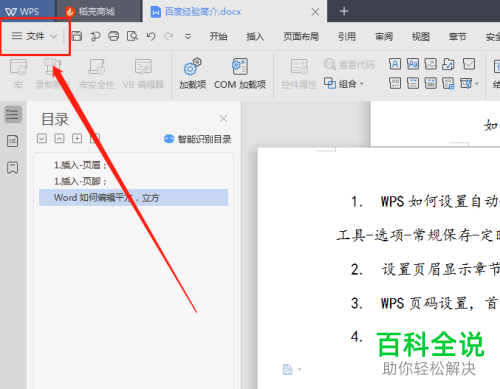Image resolution: width=500 pixels, height=389 pixels.
Task: Select TOC entry Word 如何编辑平方，立方
Action: coord(134,198)
